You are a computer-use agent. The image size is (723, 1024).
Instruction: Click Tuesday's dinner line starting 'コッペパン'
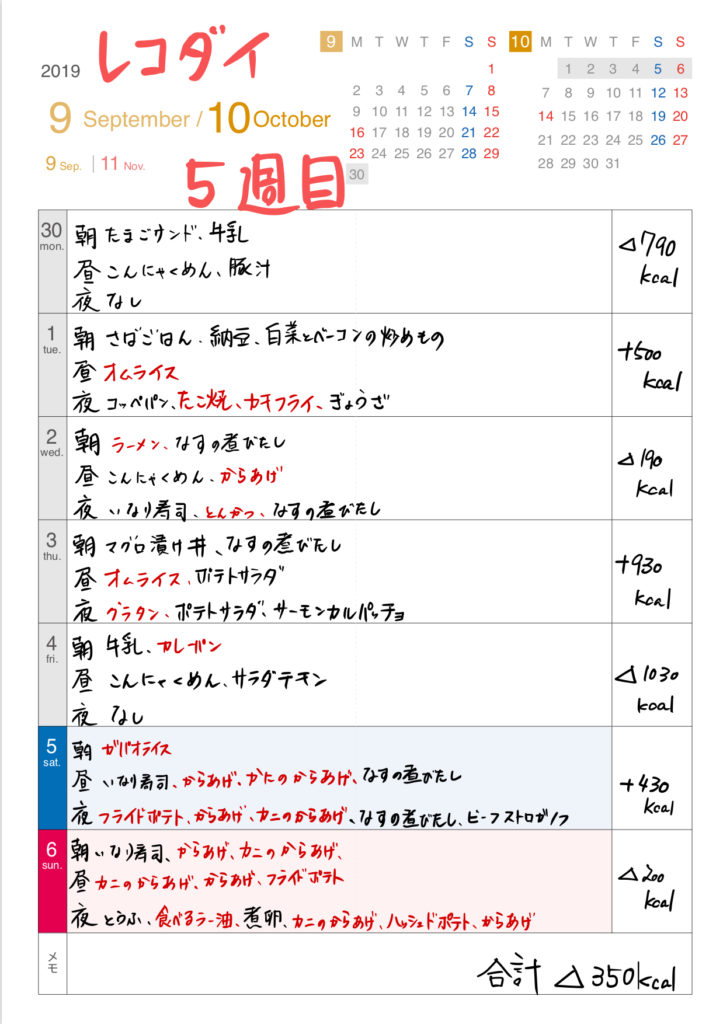pyautogui.click(x=247, y=402)
